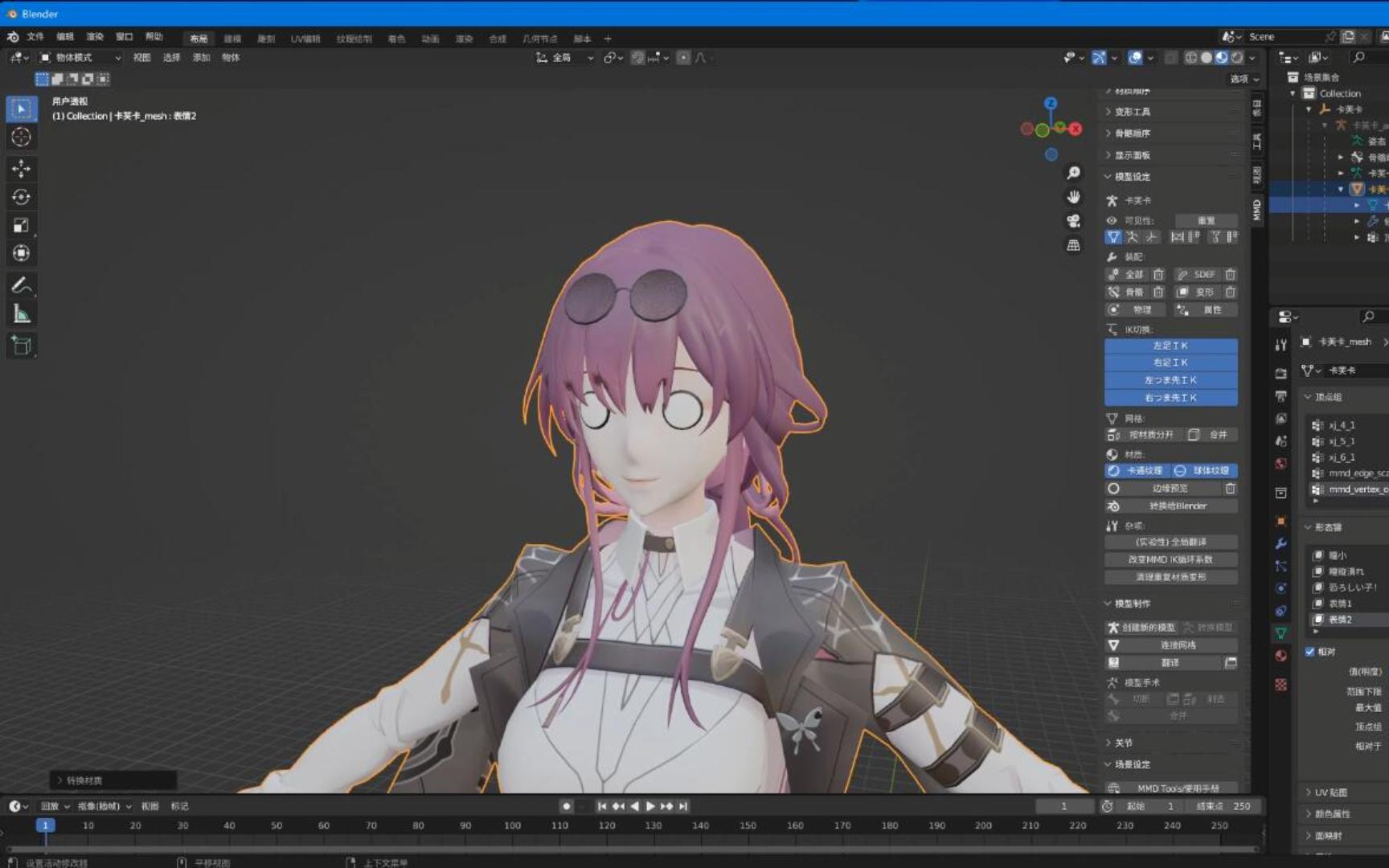Toggle perspective/orthographic grid icon
Image resolution: width=1389 pixels, height=868 pixels.
click(1073, 245)
